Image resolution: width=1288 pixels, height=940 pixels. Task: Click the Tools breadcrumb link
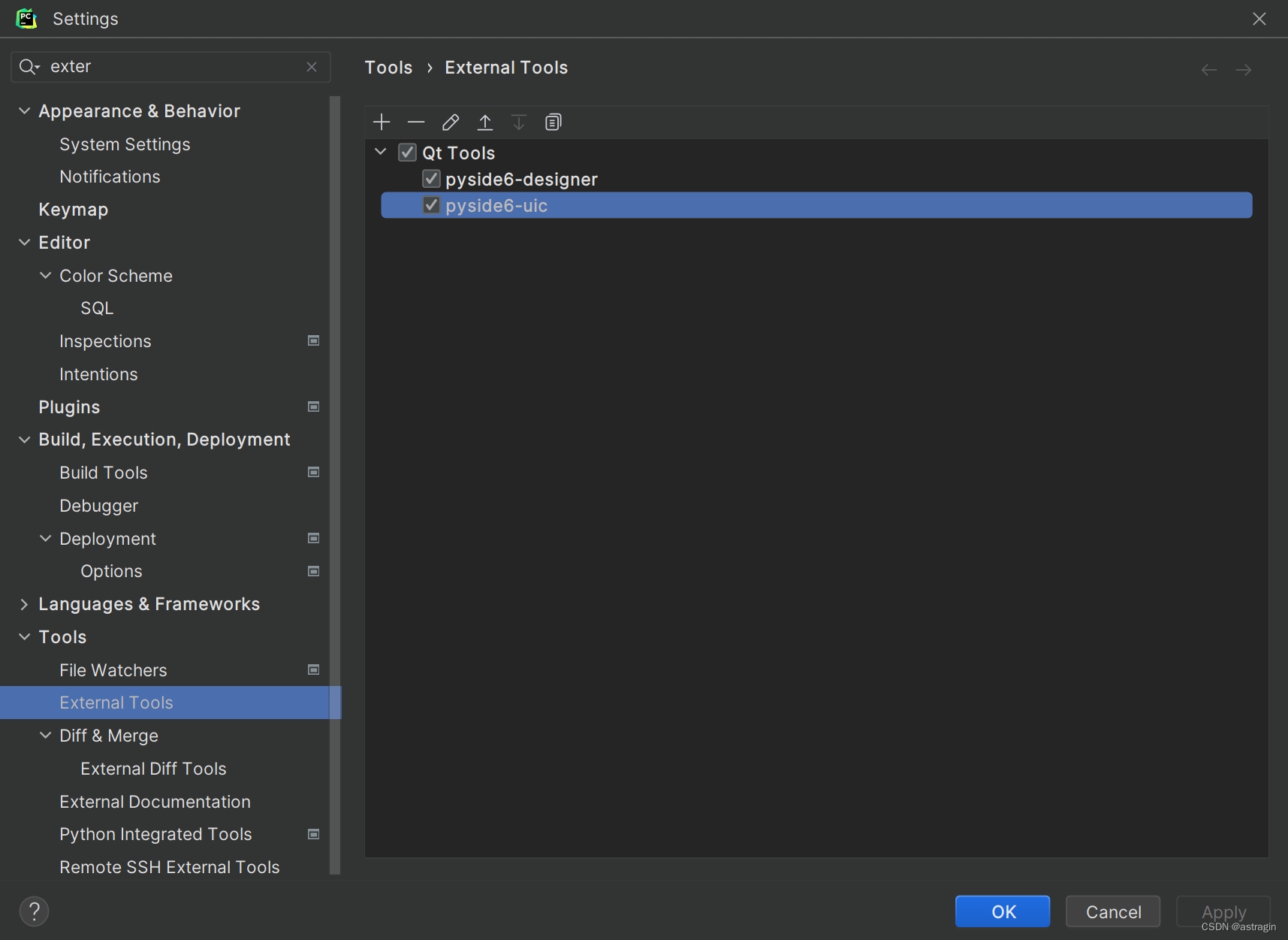388,68
